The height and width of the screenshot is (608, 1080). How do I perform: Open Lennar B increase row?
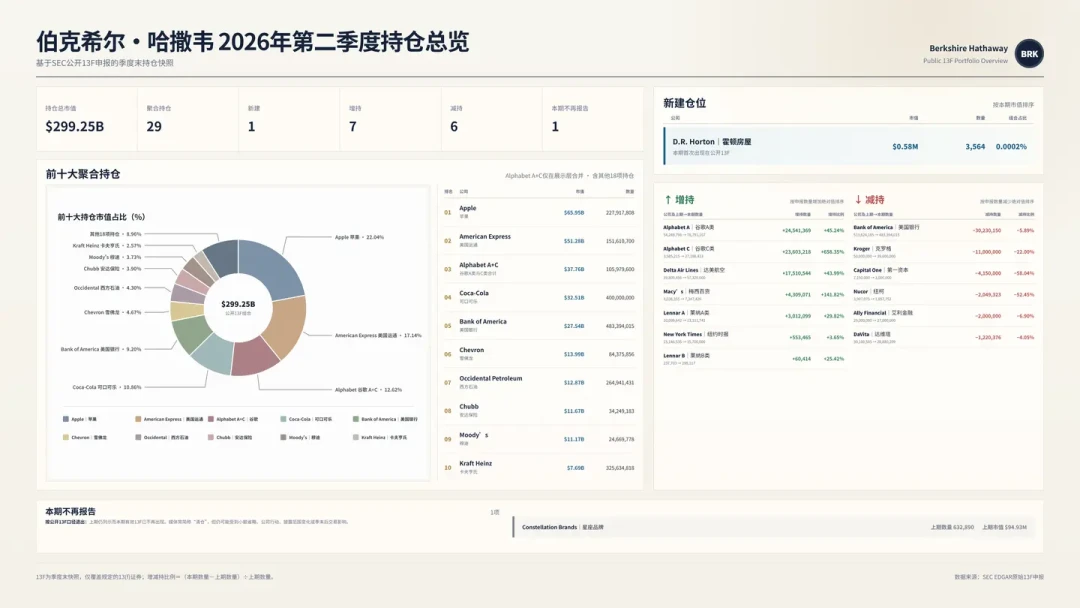pyautogui.click(x=754, y=358)
